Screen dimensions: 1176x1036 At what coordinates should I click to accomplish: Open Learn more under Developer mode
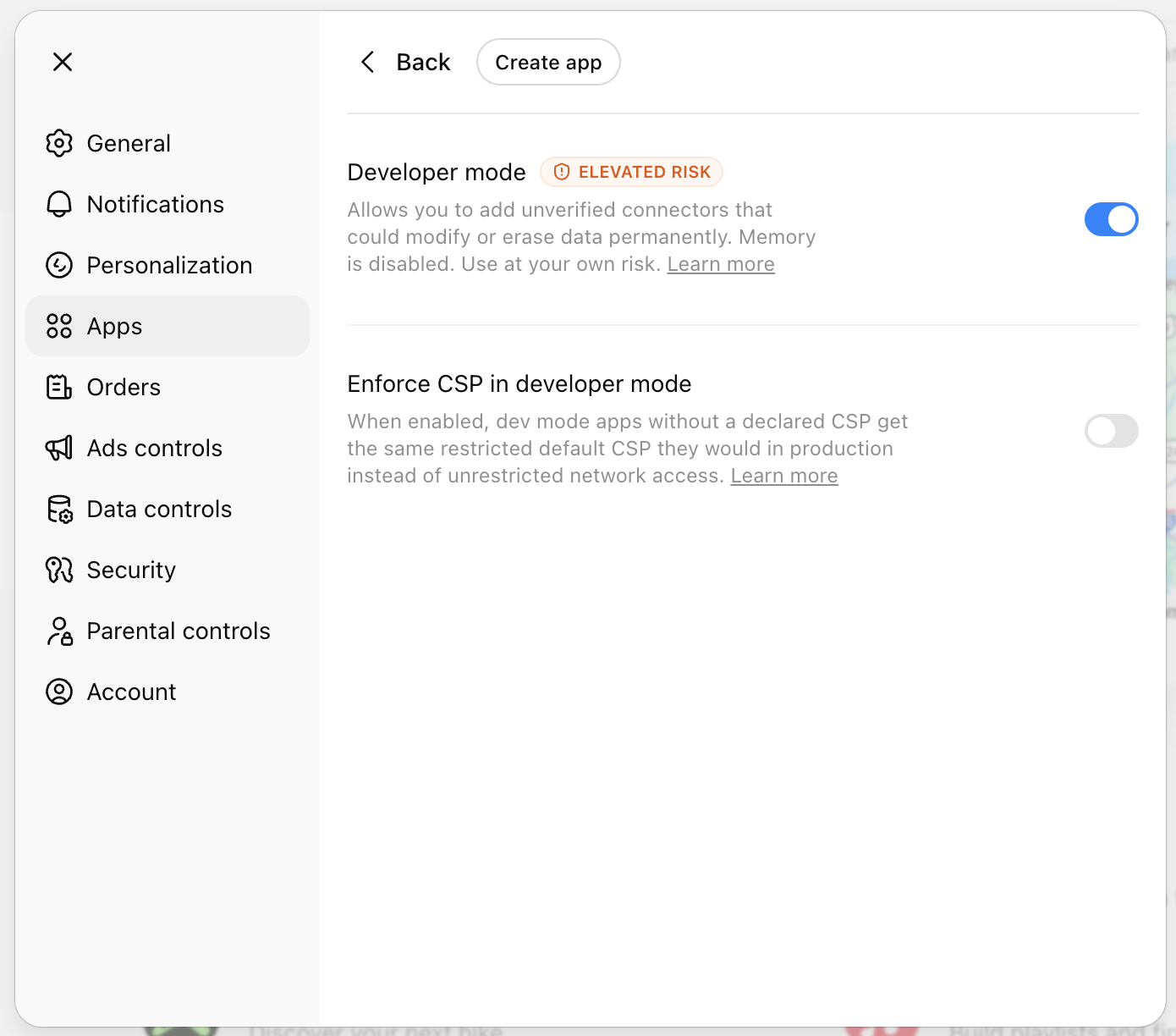click(x=720, y=264)
